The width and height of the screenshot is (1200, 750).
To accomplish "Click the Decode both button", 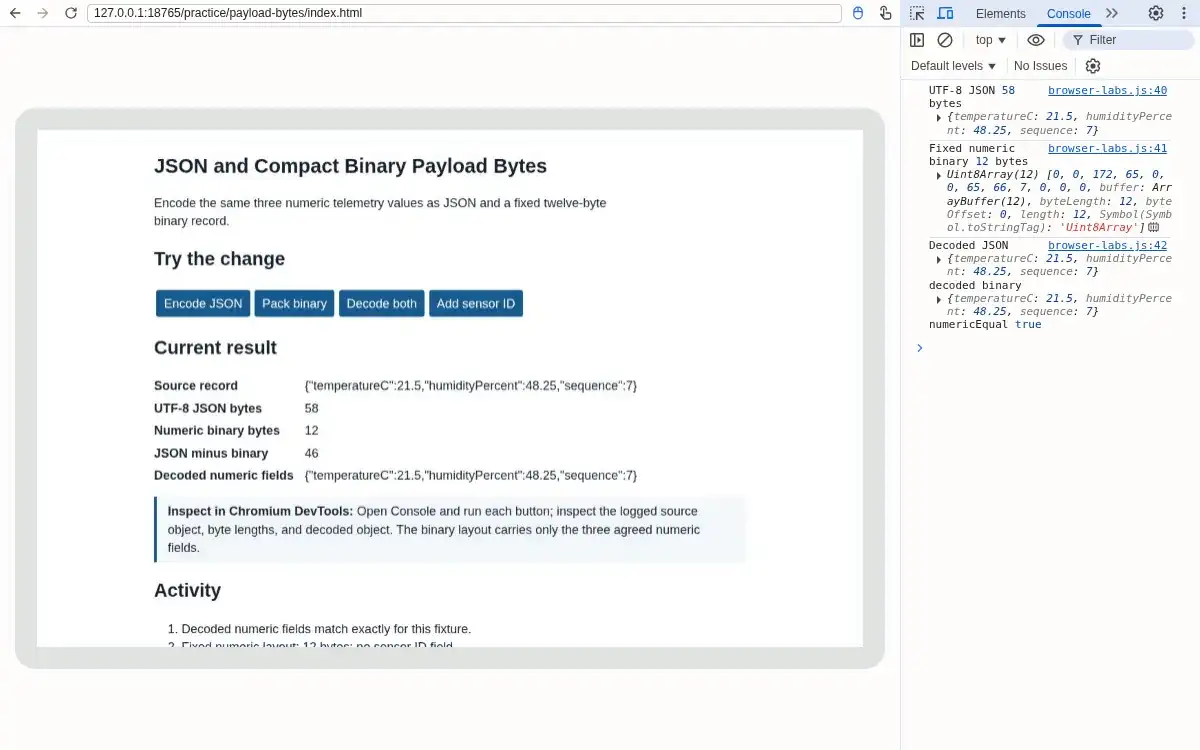I will point(382,303).
